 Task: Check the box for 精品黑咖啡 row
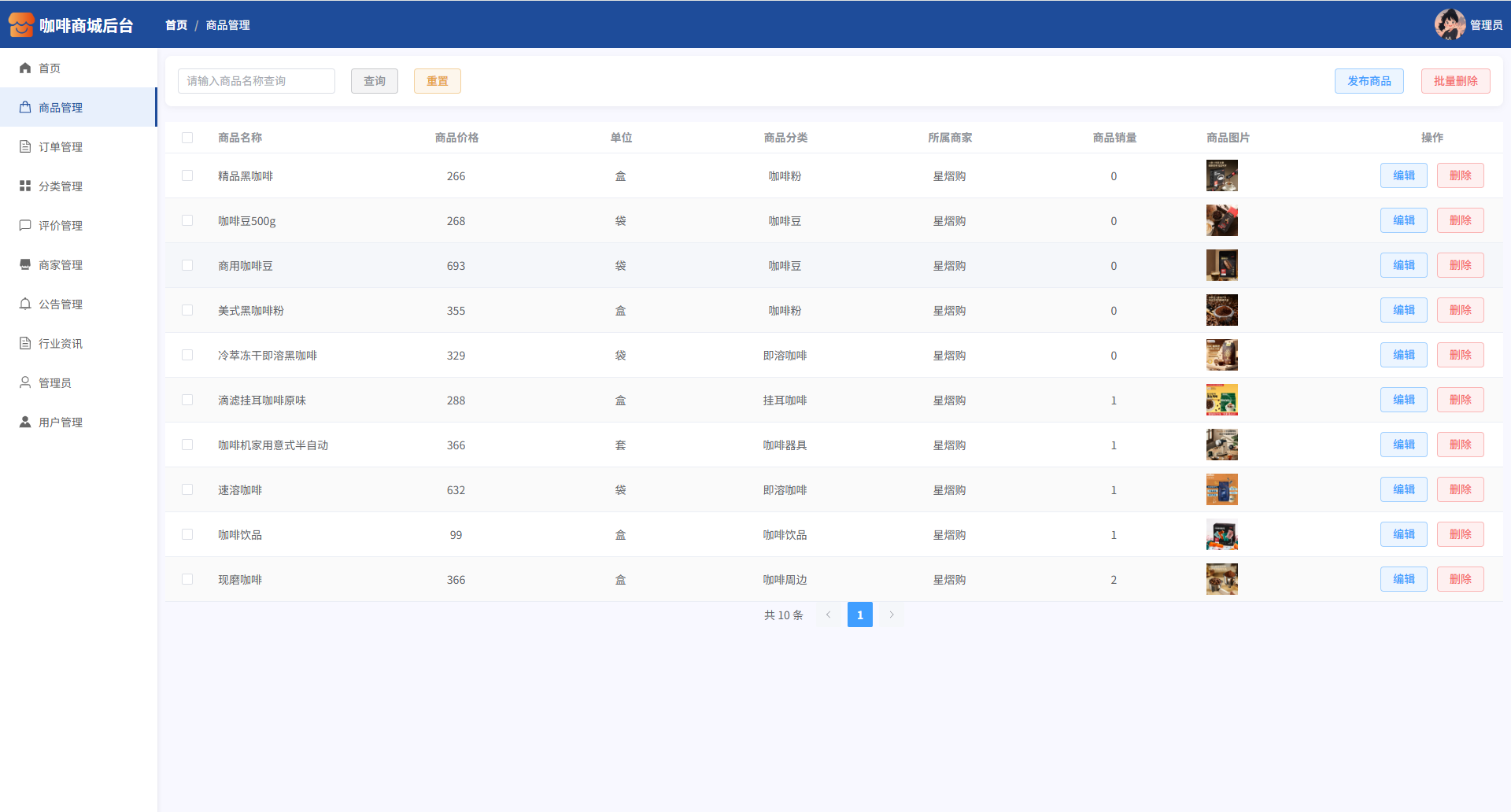[x=187, y=175]
